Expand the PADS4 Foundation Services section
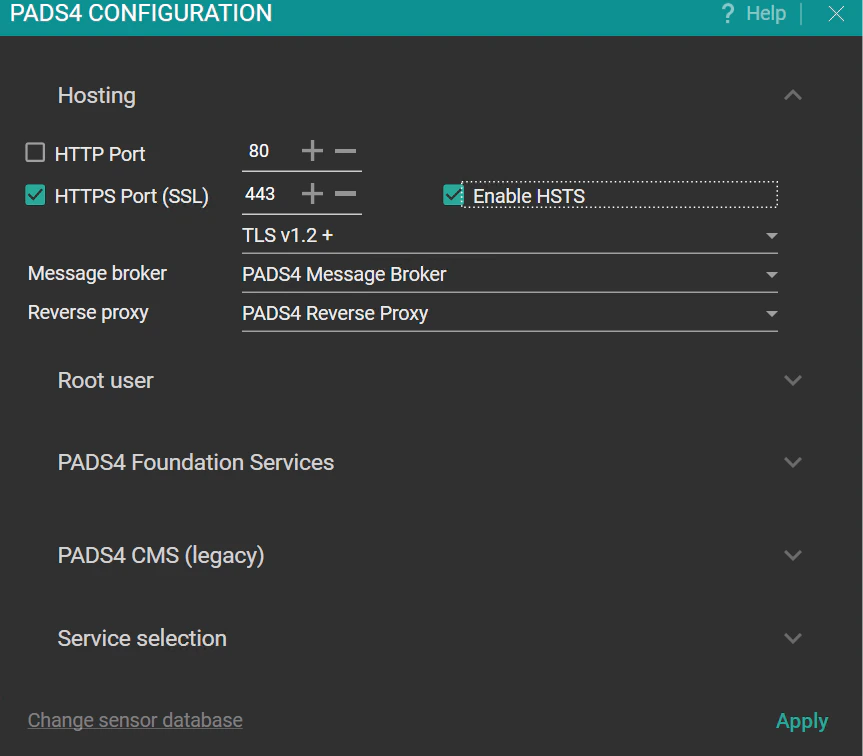Image resolution: width=863 pixels, height=756 pixels. click(792, 462)
